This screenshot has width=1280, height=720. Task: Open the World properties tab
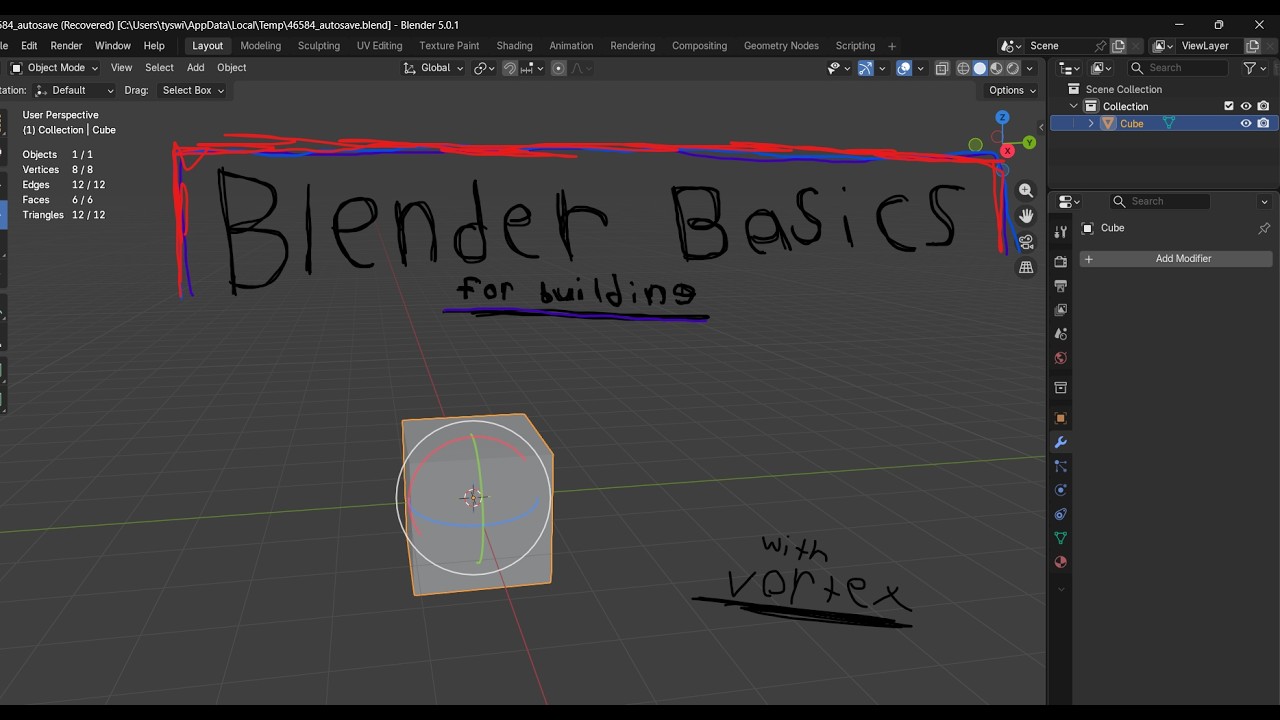[1061, 358]
